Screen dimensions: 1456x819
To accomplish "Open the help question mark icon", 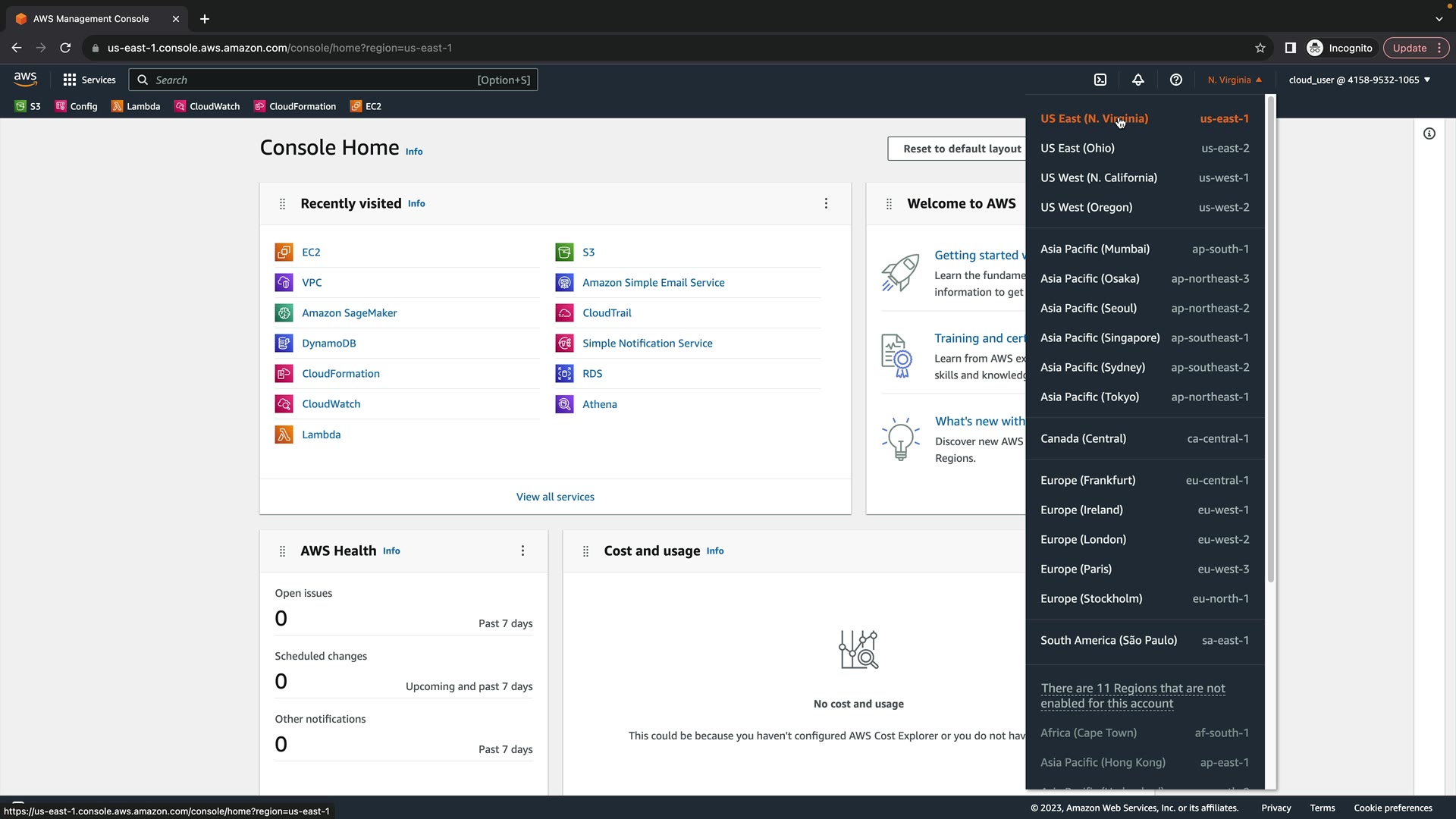I will 1176,80.
